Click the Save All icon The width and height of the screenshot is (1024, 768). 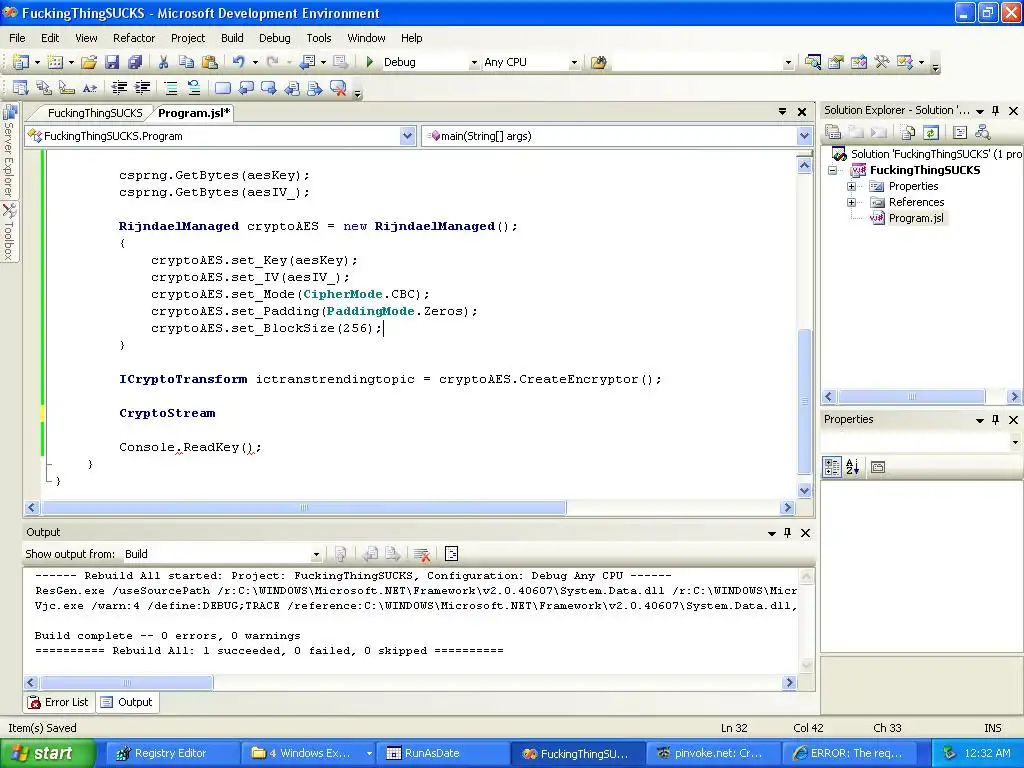135,62
